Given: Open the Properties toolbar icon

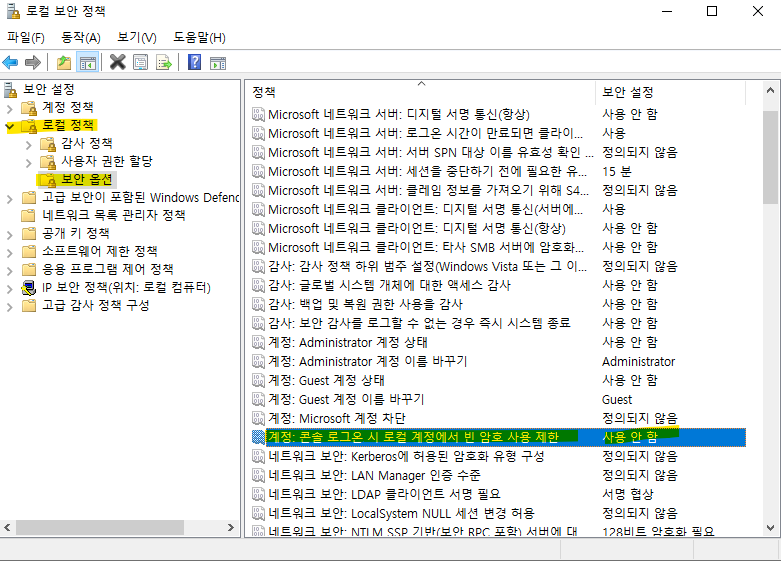Looking at the screenshot, I should pyautogui.click(x=140, y=62).
